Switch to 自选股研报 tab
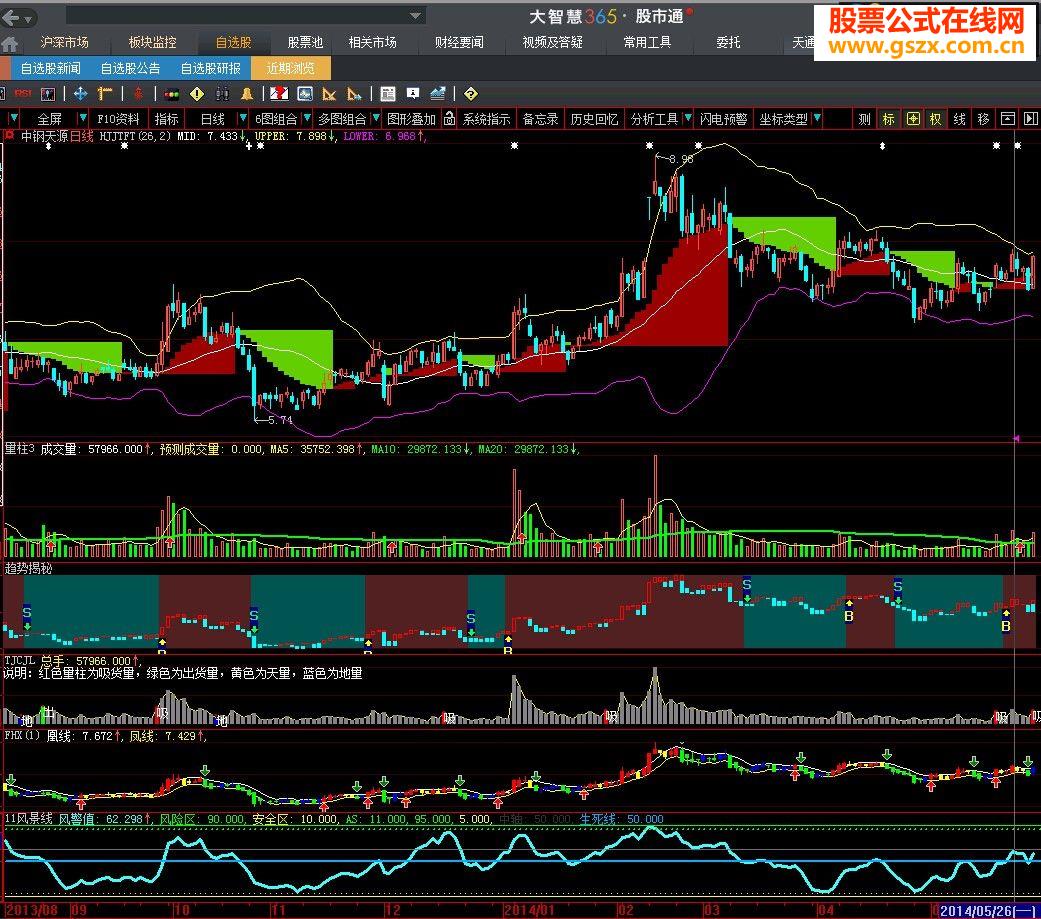Screen dimensions: 1041x919 (x=210, y=68)
